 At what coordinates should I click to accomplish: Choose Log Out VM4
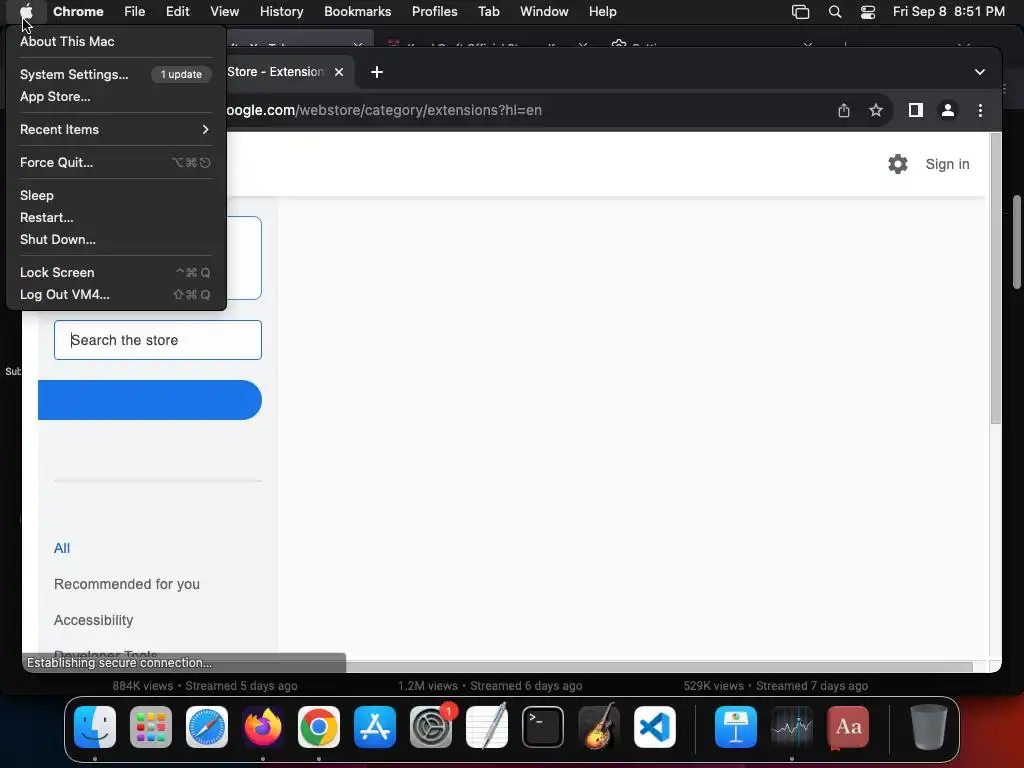coord(116,295)
